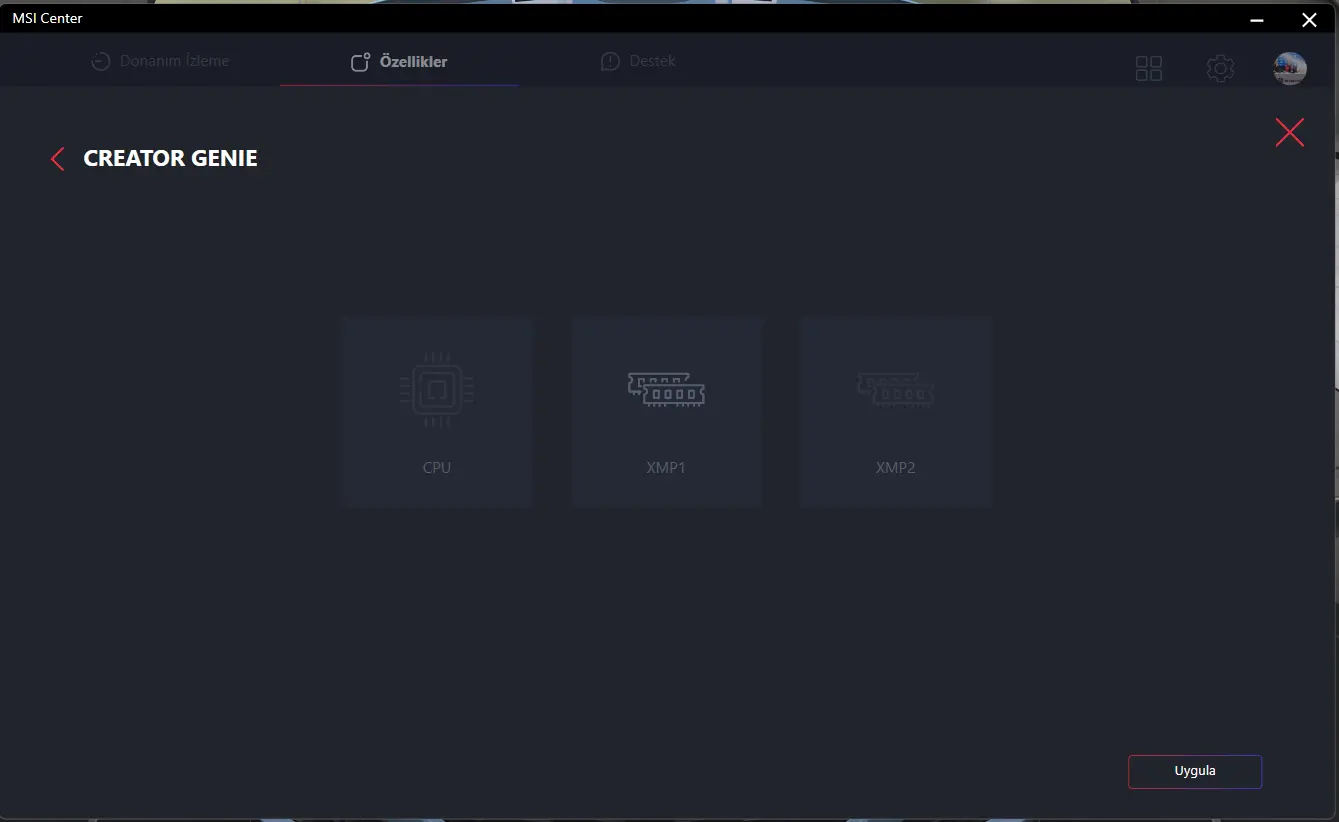Minimize the MSI Center window
The image size is (1339, 822).
[1257, 19]
